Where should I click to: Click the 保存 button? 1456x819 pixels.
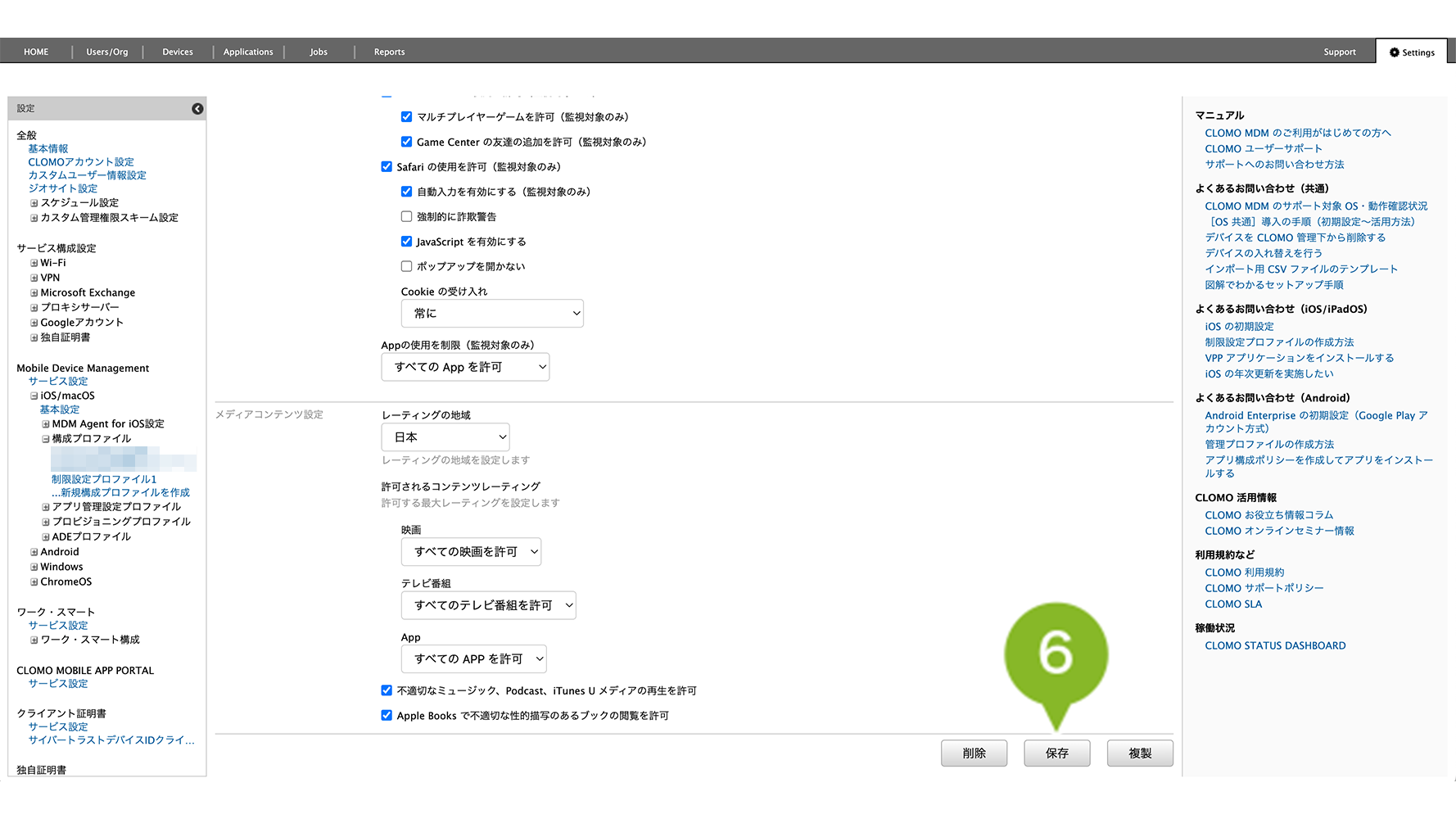(1056, 753)
